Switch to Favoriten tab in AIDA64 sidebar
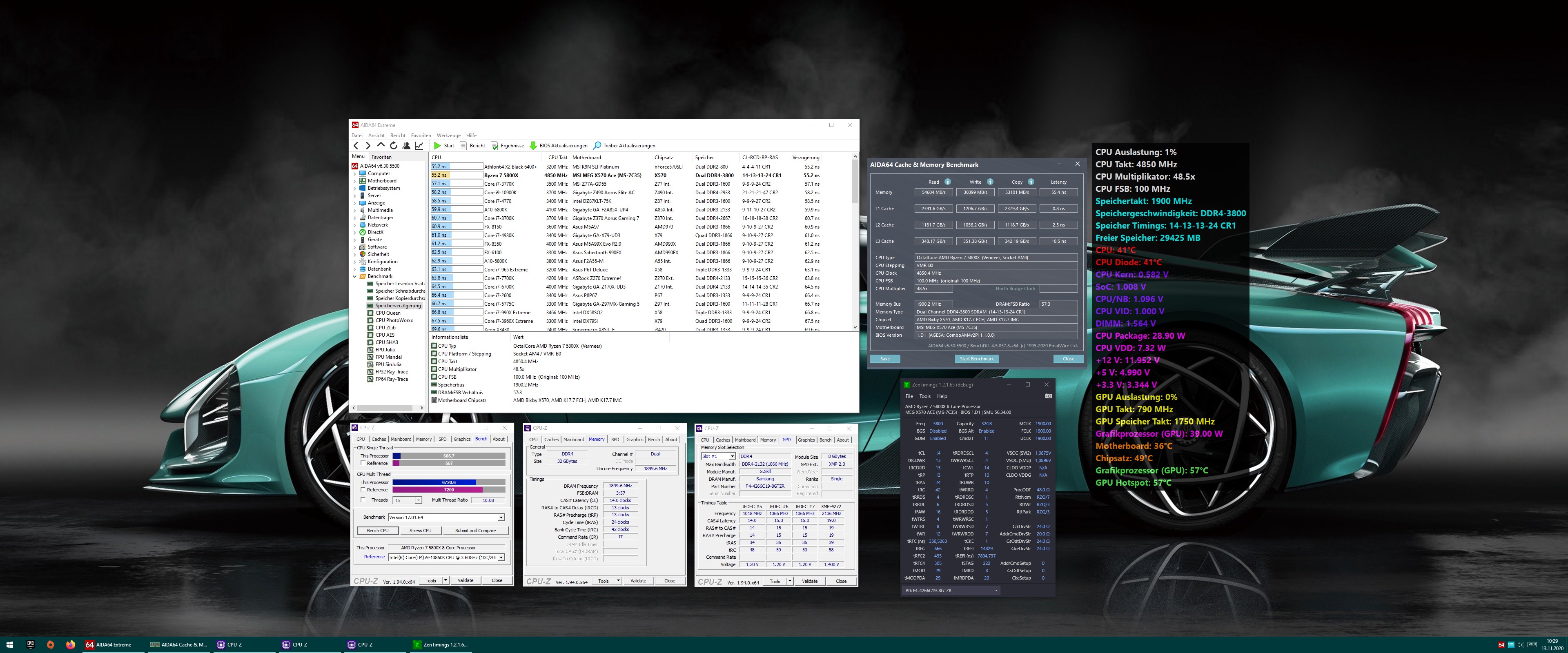This screenshot has height=653, width=1568. pos(381,157)
